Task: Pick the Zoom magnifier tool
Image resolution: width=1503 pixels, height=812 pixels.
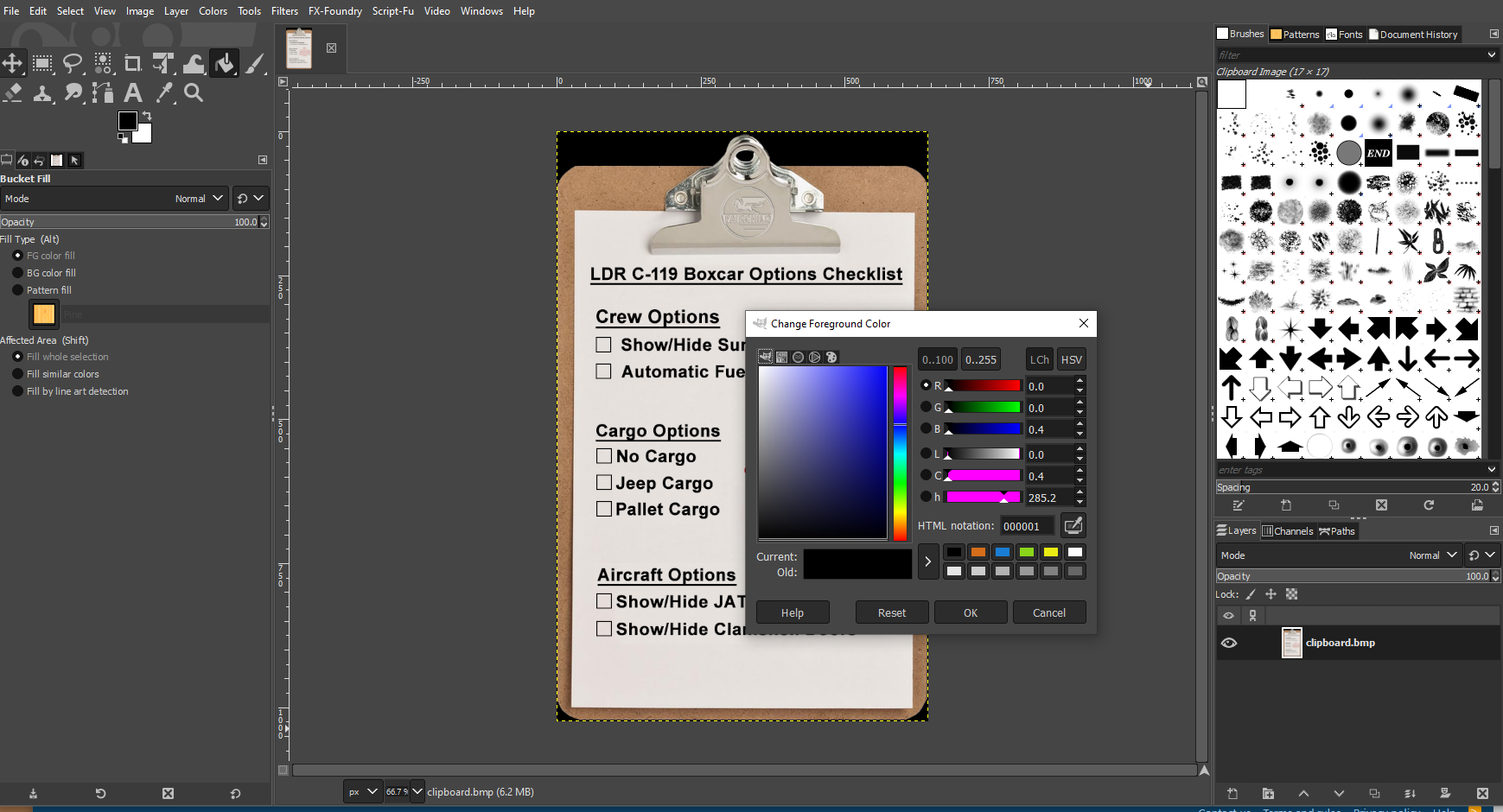Action: (194, 92)
